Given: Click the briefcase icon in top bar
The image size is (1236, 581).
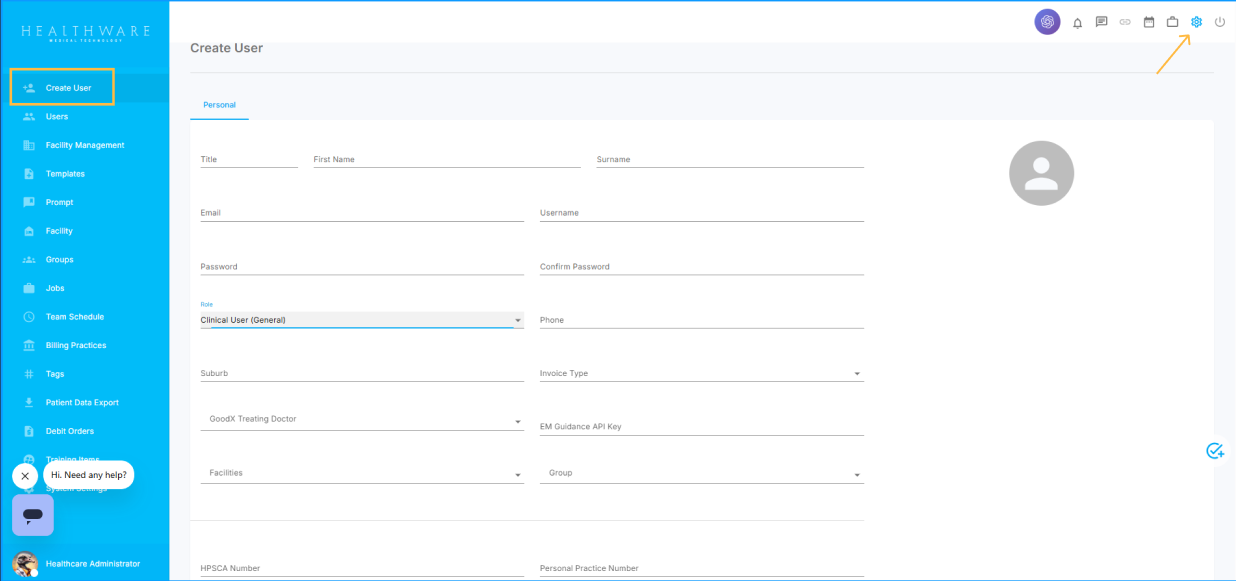Looking at the screenshot, I should point(1173,22).
